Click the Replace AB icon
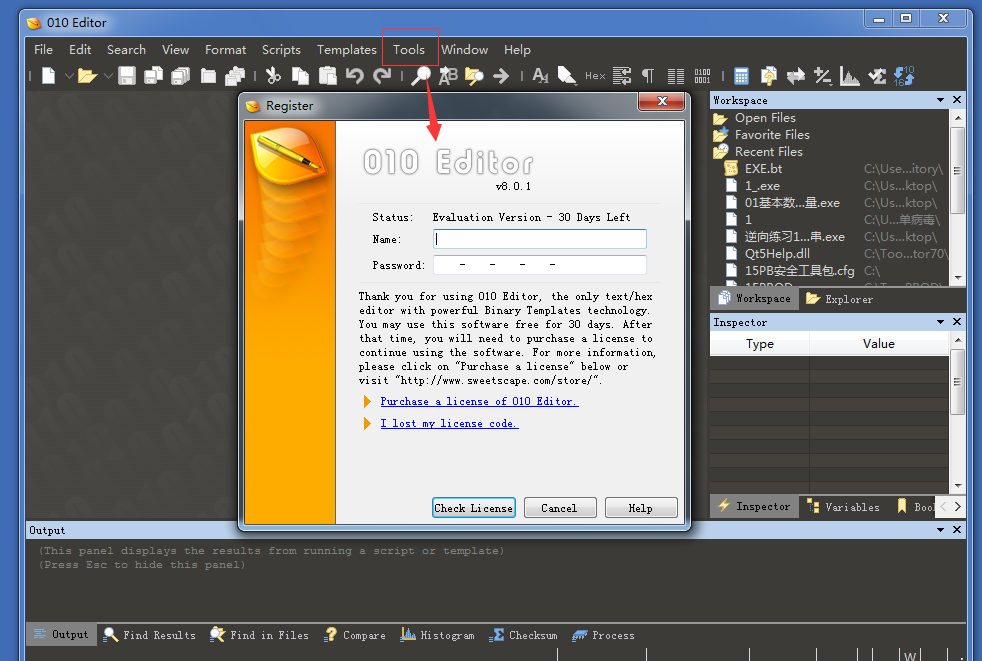The image size is (982, 661). click(448, 76)
